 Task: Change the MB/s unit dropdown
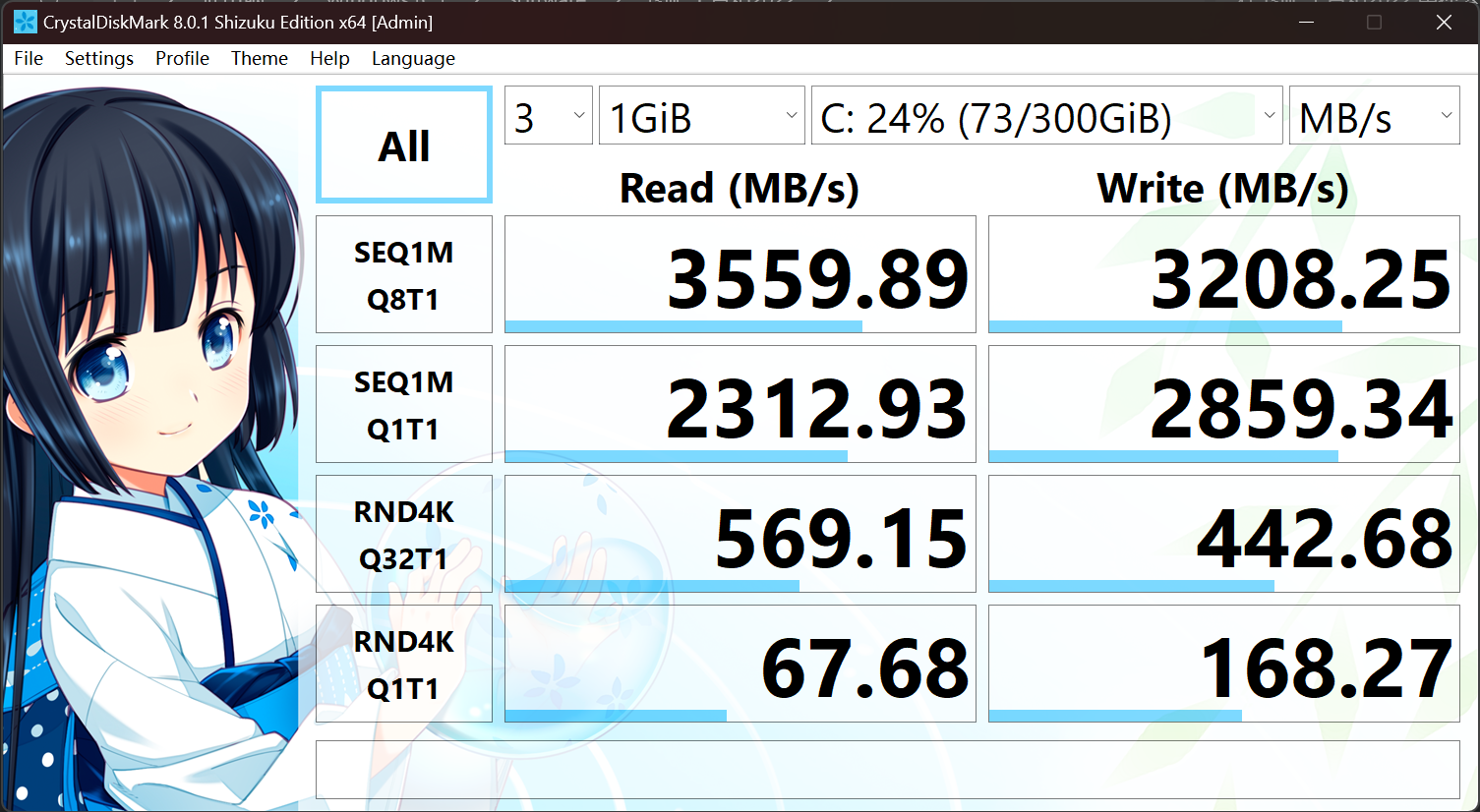pos(1373,116)
